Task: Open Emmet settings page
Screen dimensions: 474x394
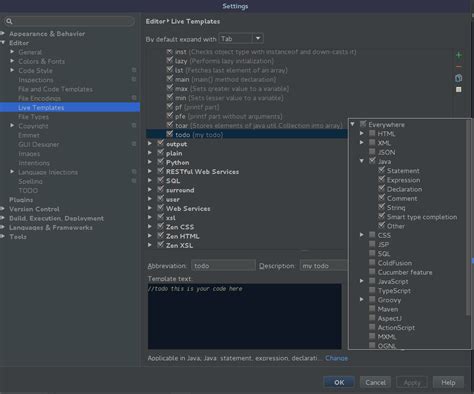Action: (x=29, y=135)
